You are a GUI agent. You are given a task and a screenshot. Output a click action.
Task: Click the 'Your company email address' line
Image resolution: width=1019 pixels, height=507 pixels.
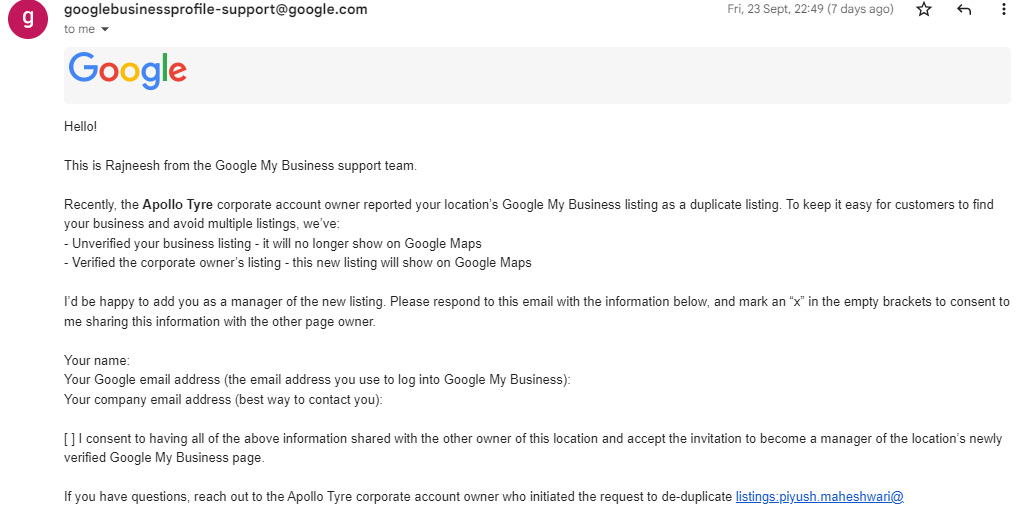(224, 400)
